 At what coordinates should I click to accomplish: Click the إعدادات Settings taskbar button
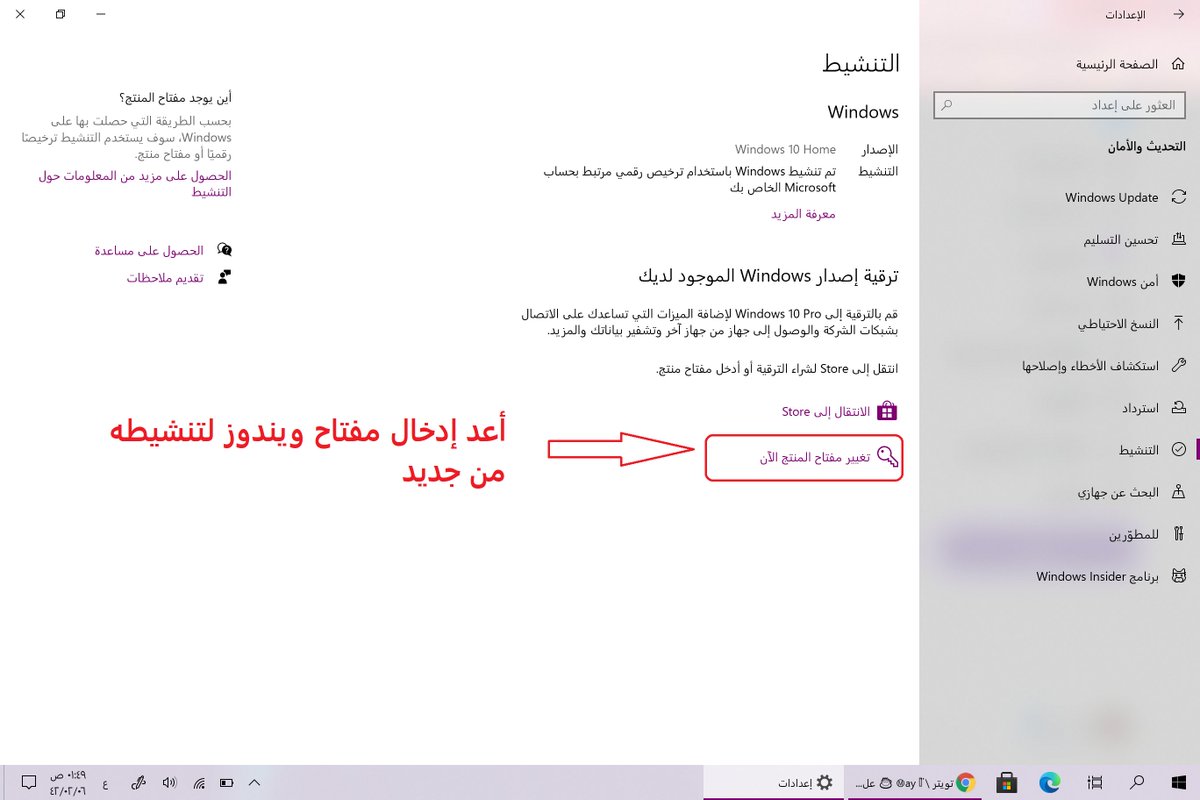coord(773,782)
